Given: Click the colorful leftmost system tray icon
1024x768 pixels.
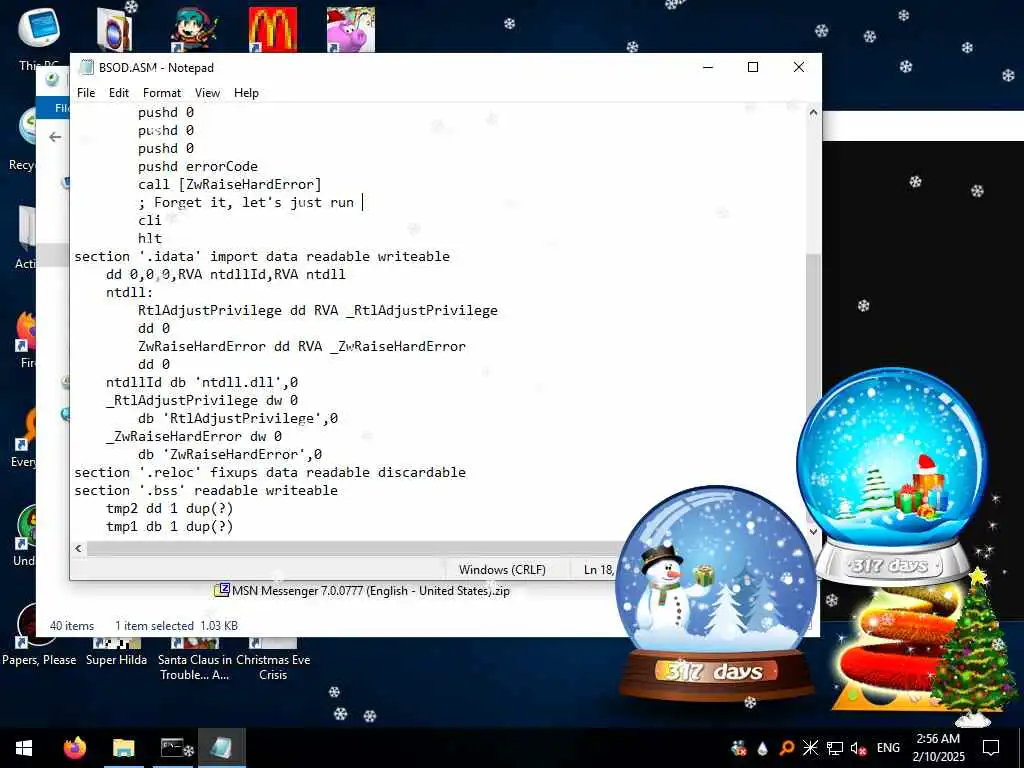Looking at the screenshot, I should click(739, 748).
